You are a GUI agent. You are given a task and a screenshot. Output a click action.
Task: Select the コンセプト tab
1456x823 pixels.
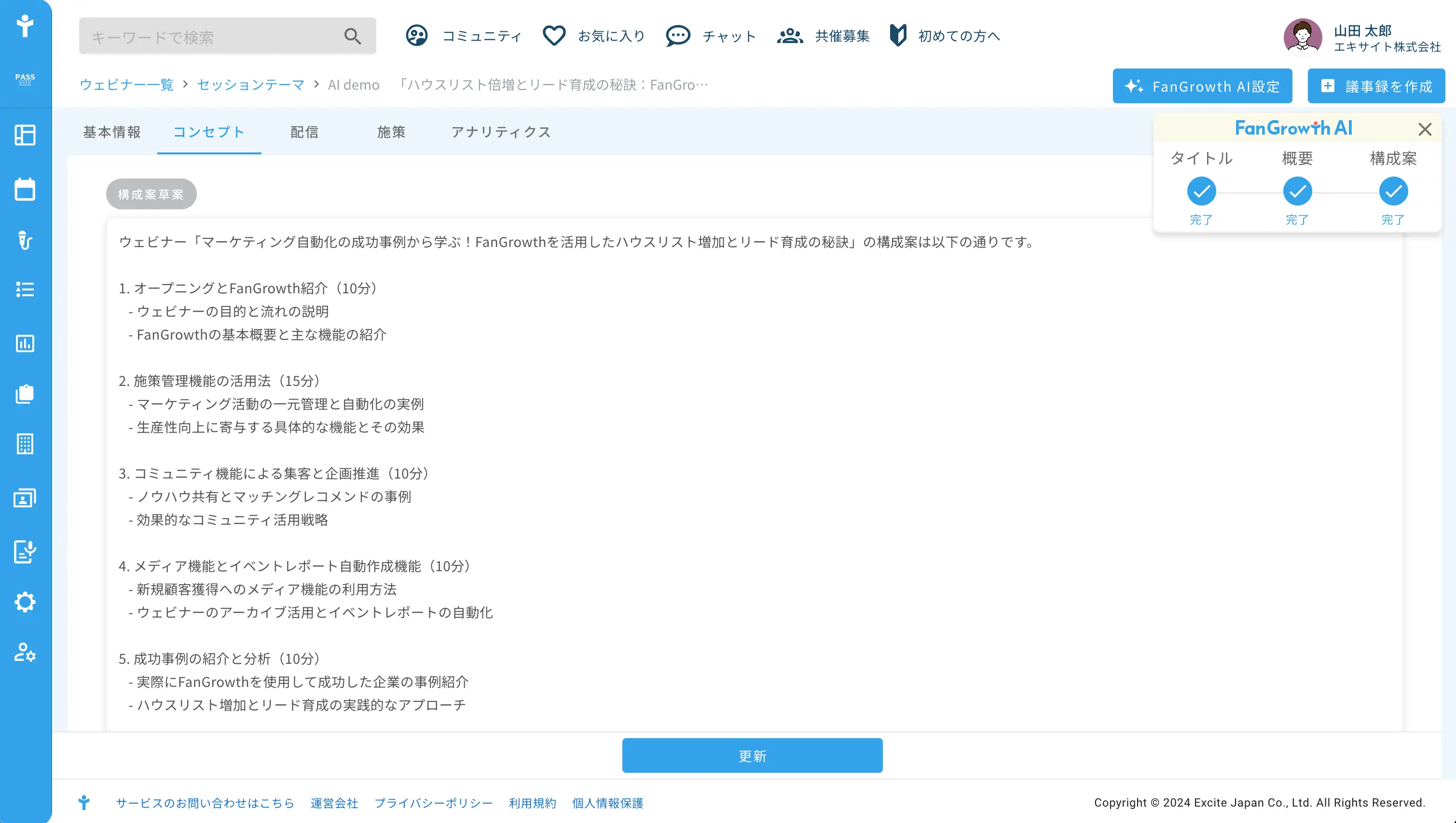coord(208,132)
